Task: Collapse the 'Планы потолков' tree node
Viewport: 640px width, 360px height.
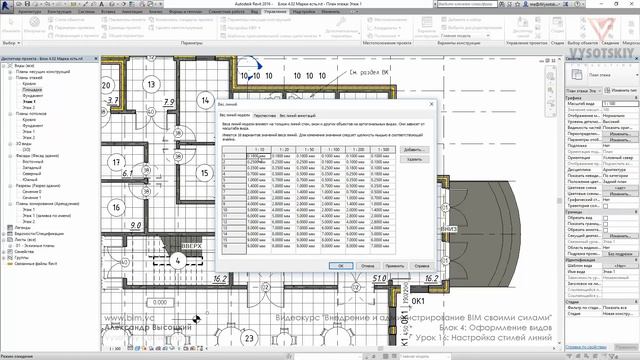Action: click(10, 114)
